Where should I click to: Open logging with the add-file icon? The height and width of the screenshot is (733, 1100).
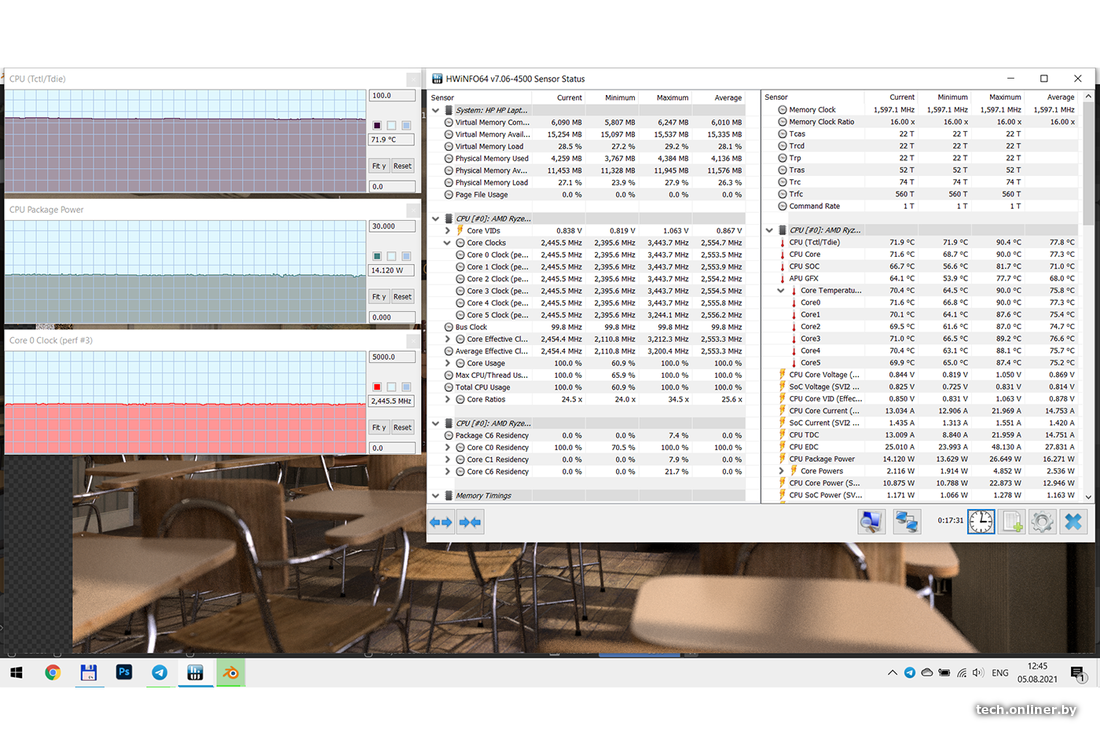pos(1012,521)
